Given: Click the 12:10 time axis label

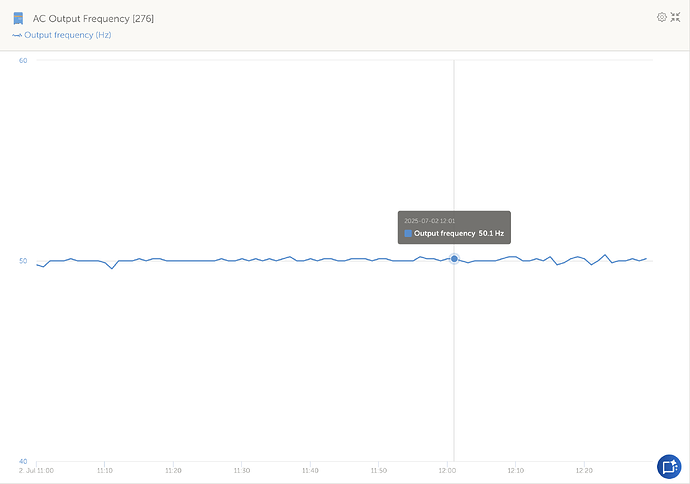Looking at the screenshot, I should pyautogui.click(x=515, y=469).
